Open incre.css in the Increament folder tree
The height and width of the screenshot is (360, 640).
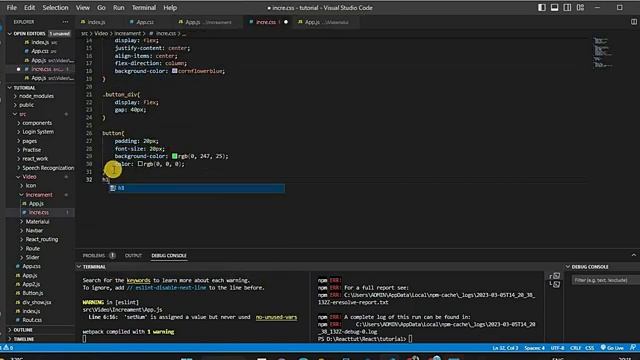[x=39, y=212]
